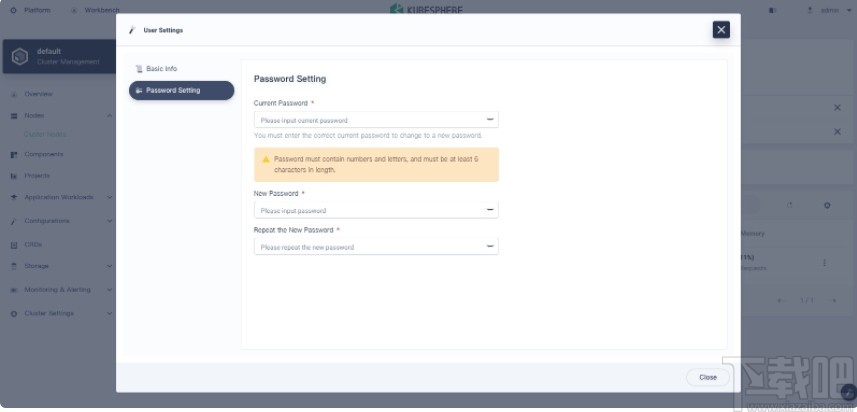This screenshot has width=857, height=412.
Task: Open the Platform menu in top bar
Action: tap(37, 10)
